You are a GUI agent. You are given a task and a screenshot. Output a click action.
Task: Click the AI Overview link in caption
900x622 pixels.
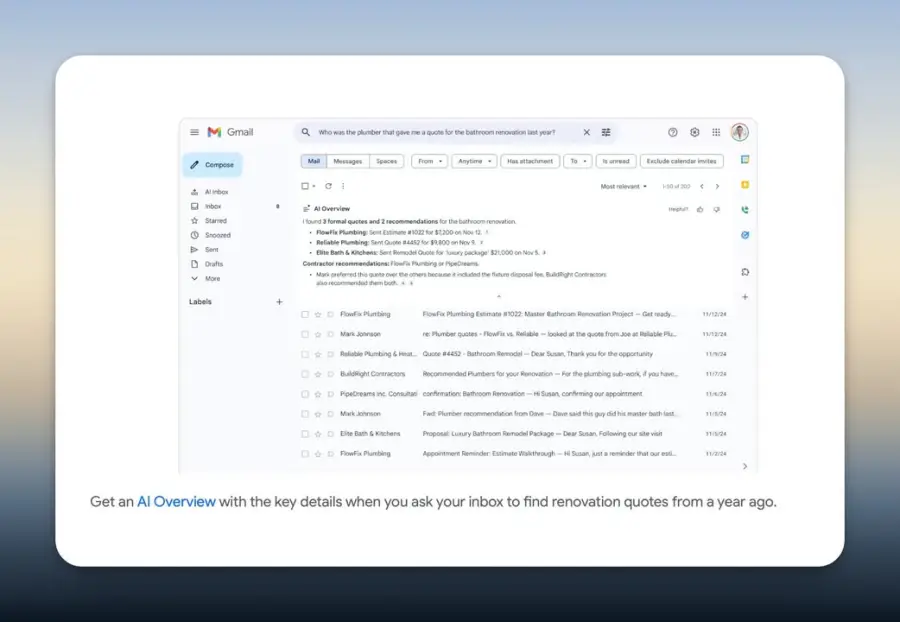pos(176,502)
